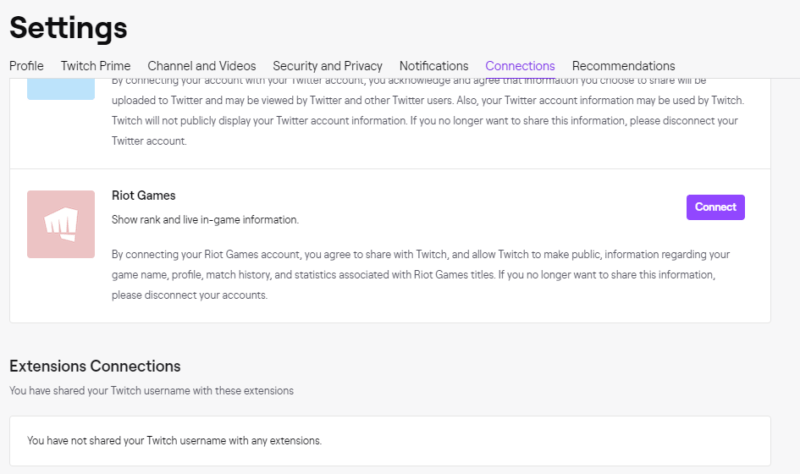
Task: Select the Connections tab
Action: (520, 66)
